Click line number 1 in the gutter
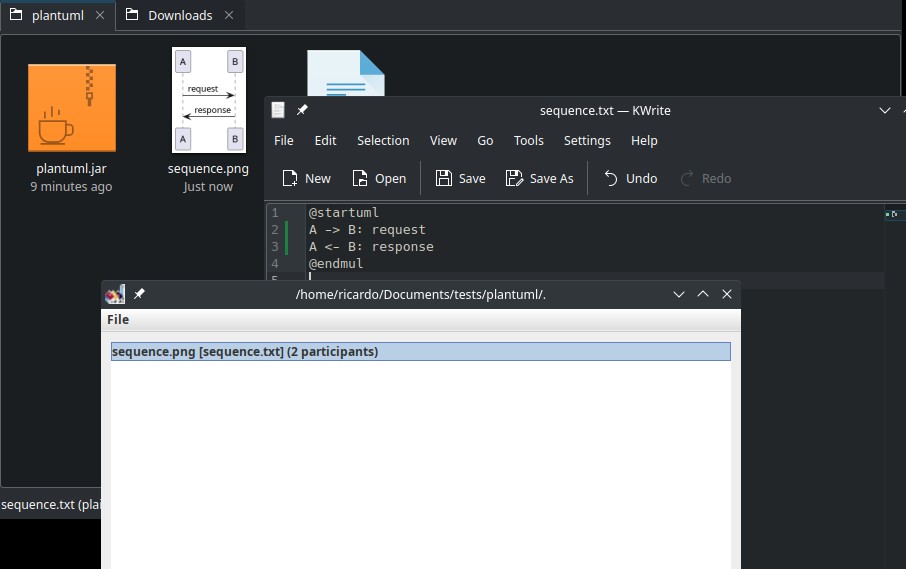Screen dimensions: 906x569 coord(275,213)
